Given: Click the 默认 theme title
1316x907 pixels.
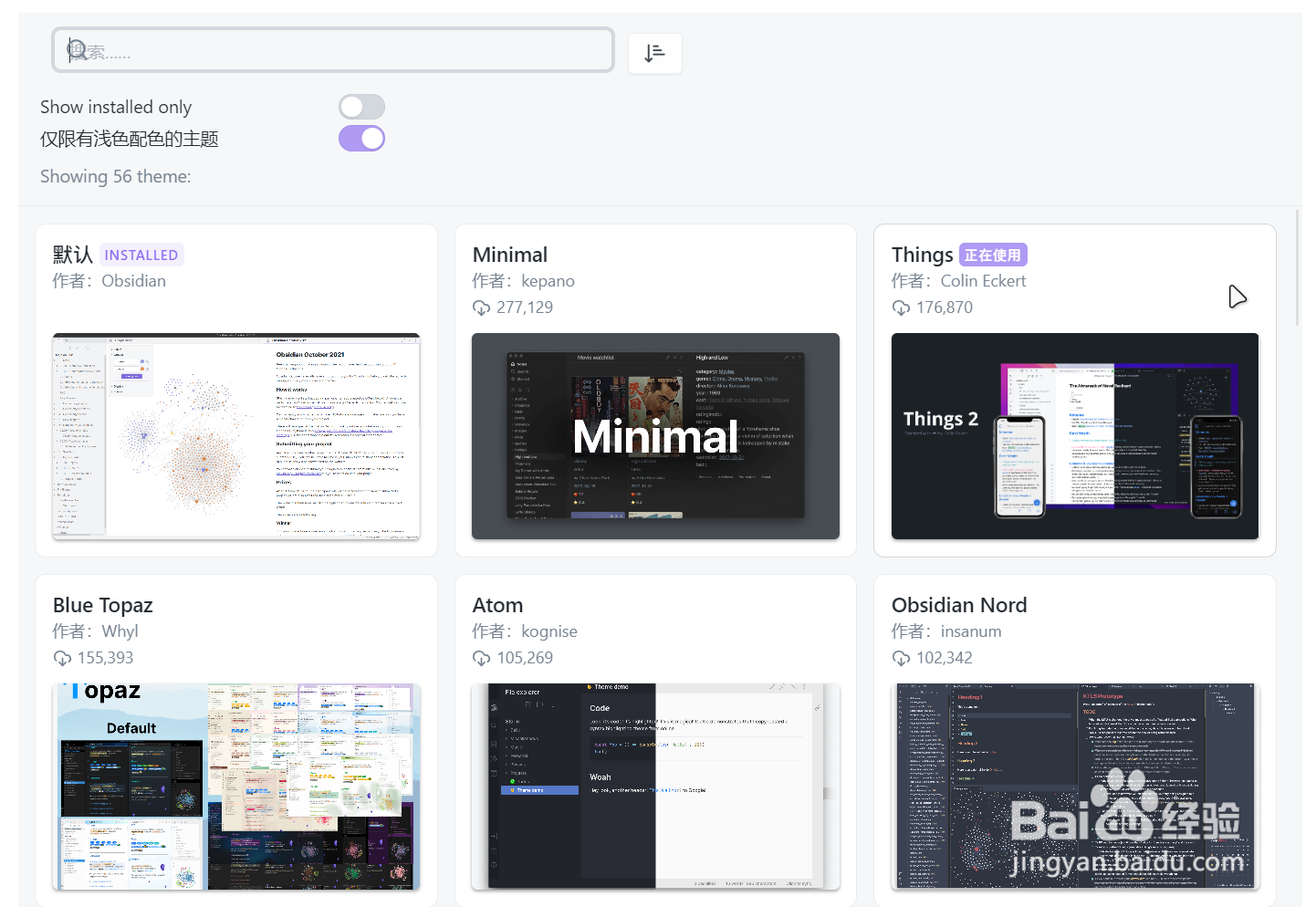Looking at the screenshot, I should [x=73, y=255].
